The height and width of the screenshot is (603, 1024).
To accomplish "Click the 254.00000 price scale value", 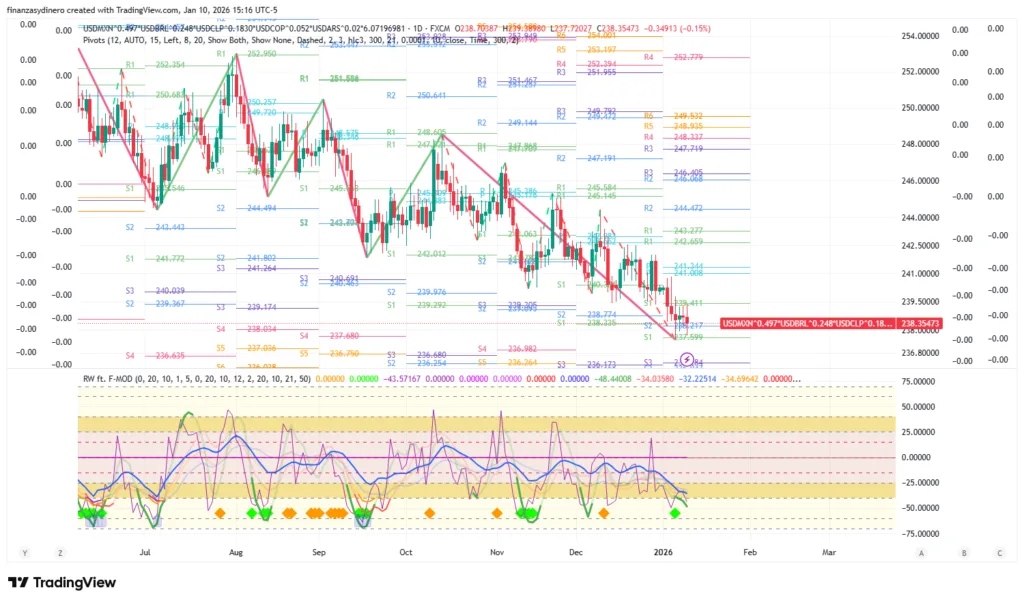I will coord(923,36).
